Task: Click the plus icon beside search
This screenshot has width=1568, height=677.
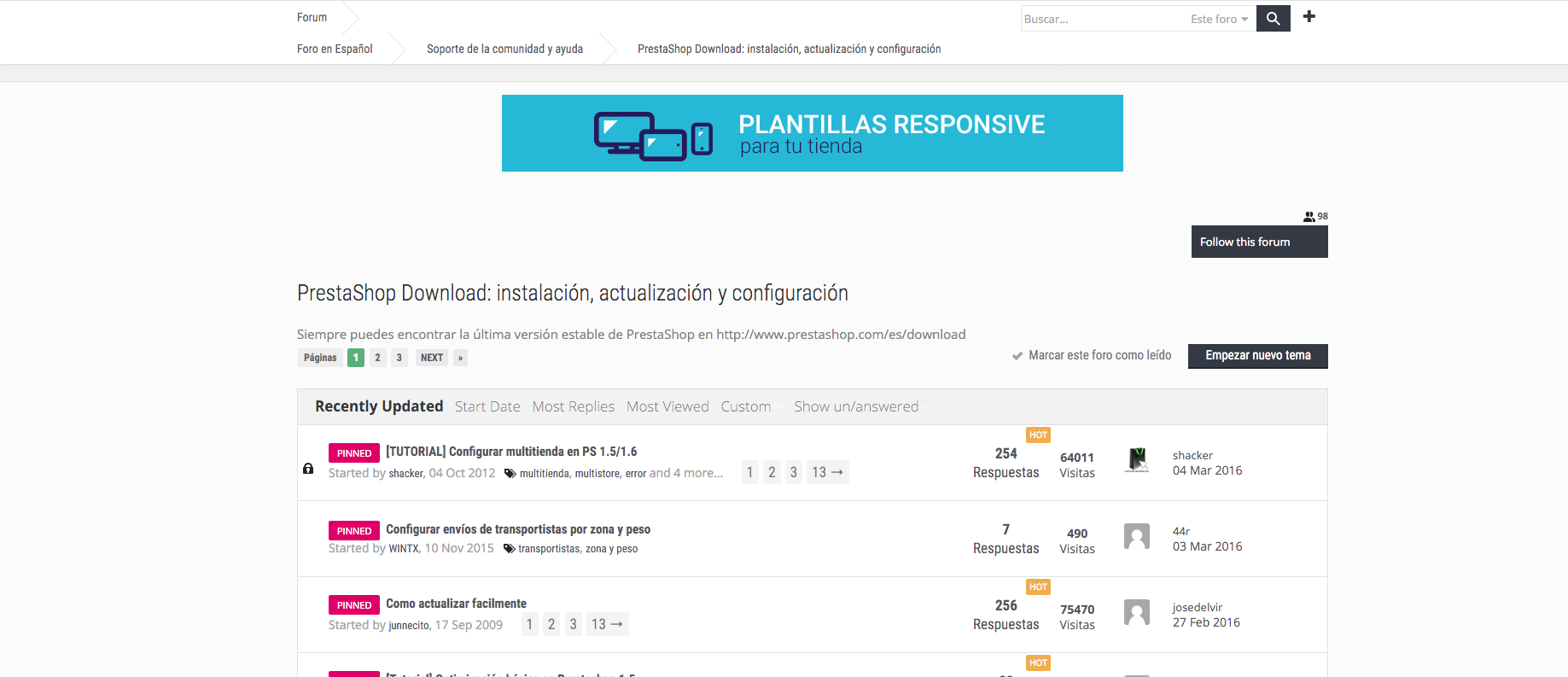Action: (x=1309, y=16)
